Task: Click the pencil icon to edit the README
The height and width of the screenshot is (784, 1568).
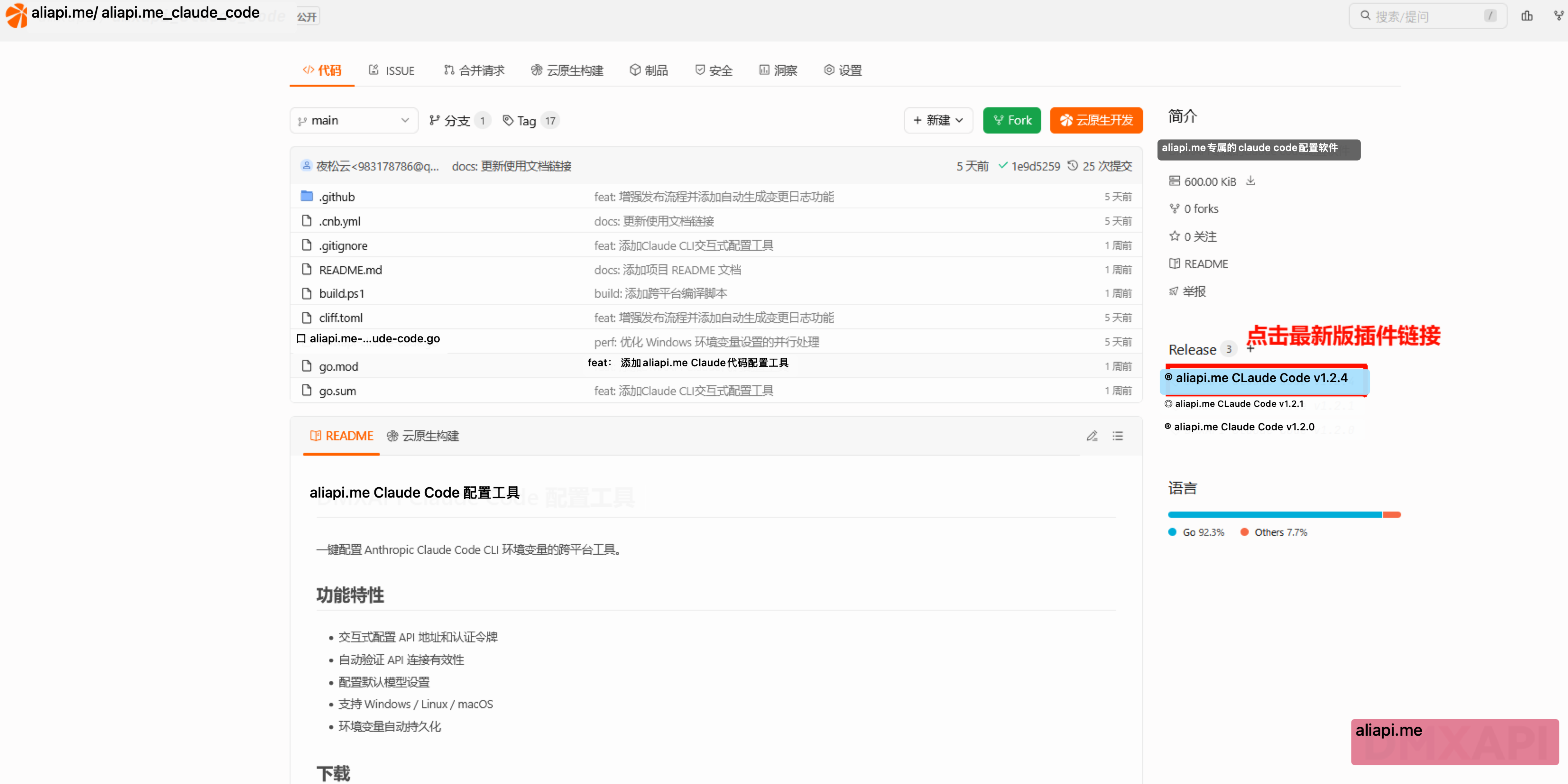Action: point(1092,436)
